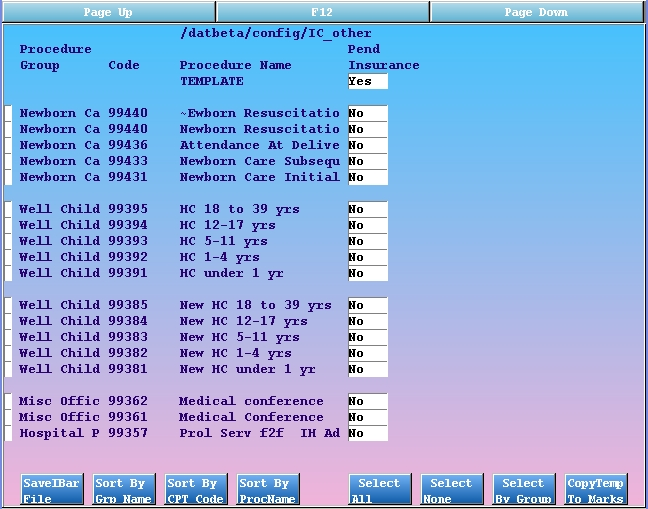Edit Pend Insurance field for code 99362

pyautogui.click(x=368, y=401)
